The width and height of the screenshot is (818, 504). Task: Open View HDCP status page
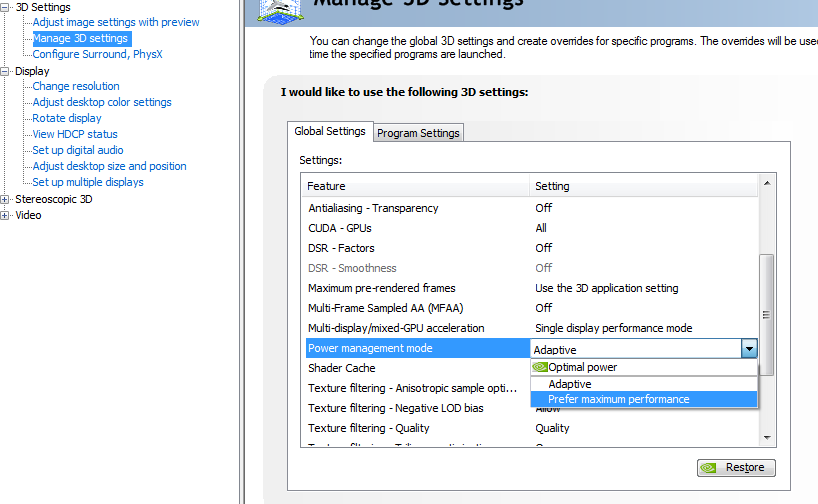pyautogui.click(x=75, y=134)
